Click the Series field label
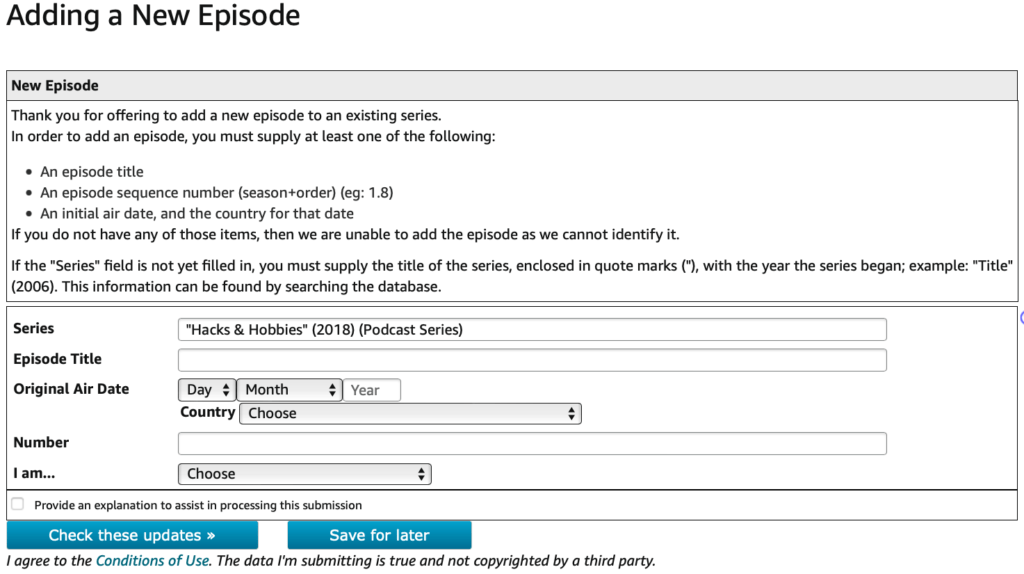This screenshot has height=574, width=1024. [34, 328]
